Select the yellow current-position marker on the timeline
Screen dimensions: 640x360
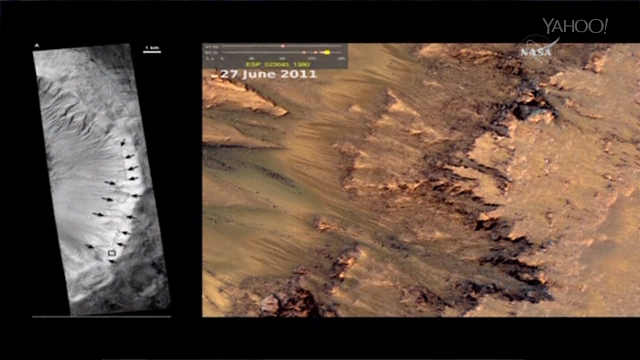click(x=327, y=52)
